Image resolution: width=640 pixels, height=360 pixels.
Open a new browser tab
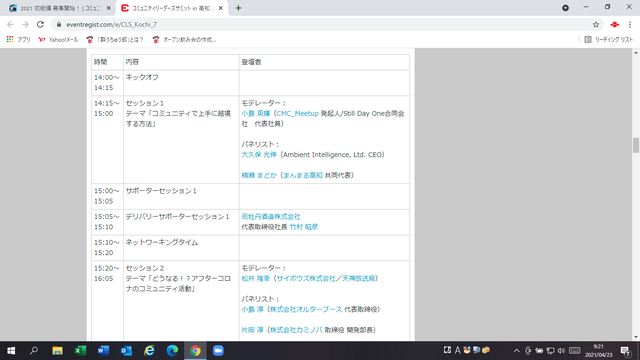[x=238, y=8]
